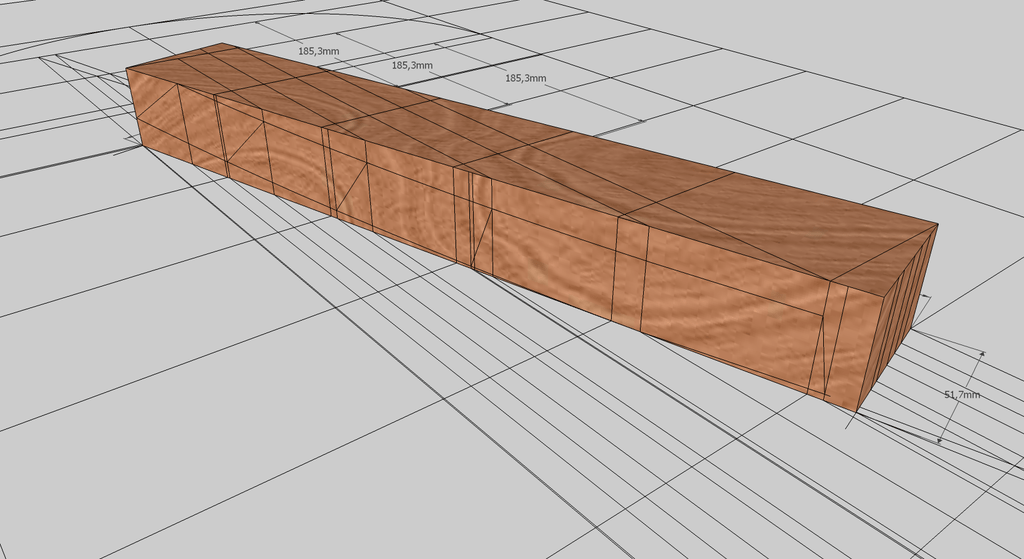Screen dimensions: 1024x559
Task: Select the leftmost 185,3mm dimension label
Action: click(x=319, y=51)
